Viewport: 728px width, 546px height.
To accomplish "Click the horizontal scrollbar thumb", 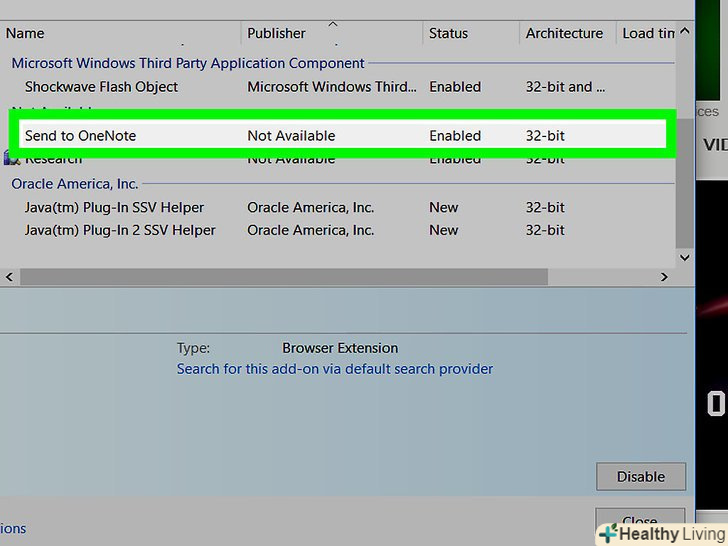I will (x=284, y=277).
